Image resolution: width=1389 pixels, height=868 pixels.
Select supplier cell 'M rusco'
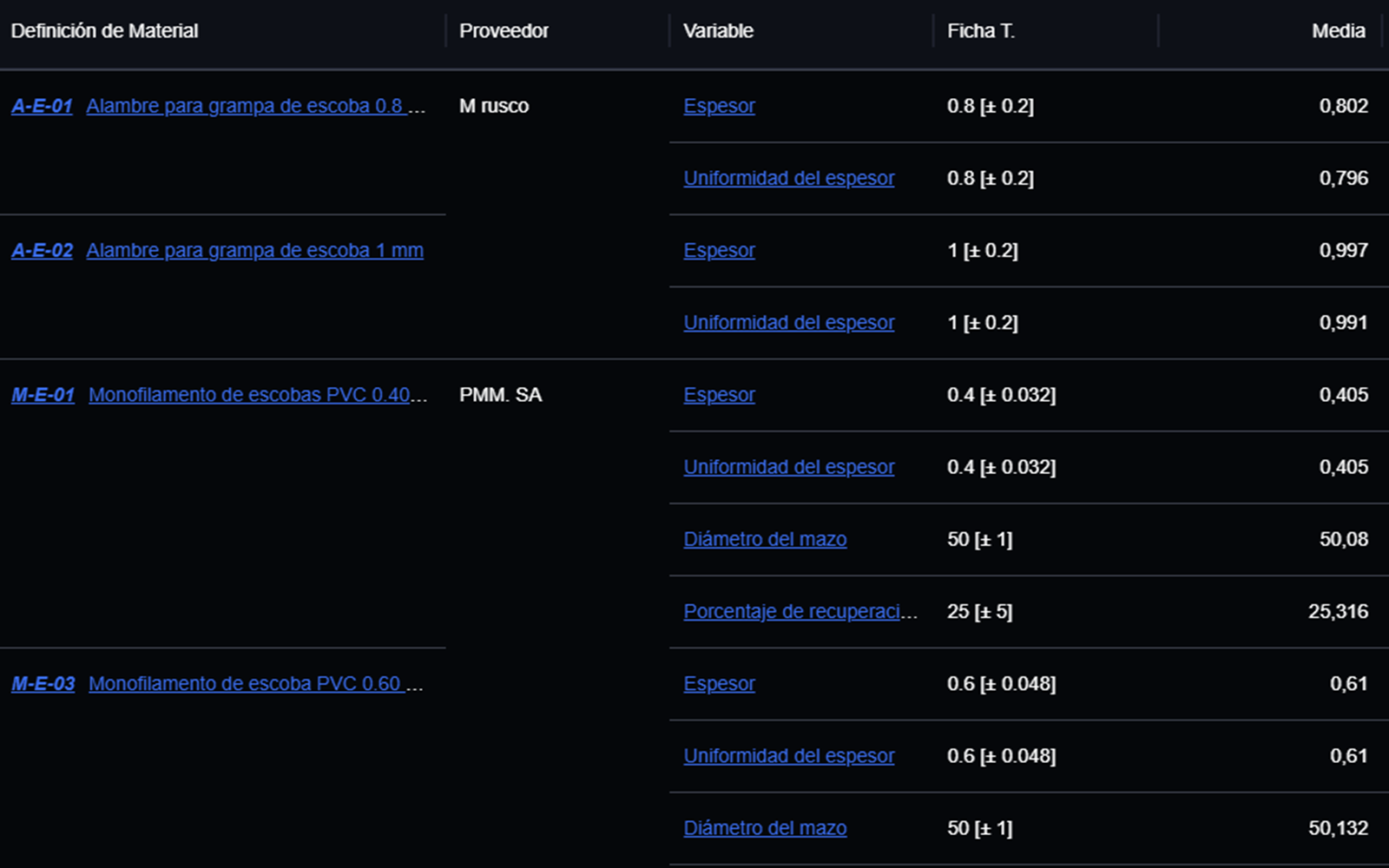coord(494,106)
